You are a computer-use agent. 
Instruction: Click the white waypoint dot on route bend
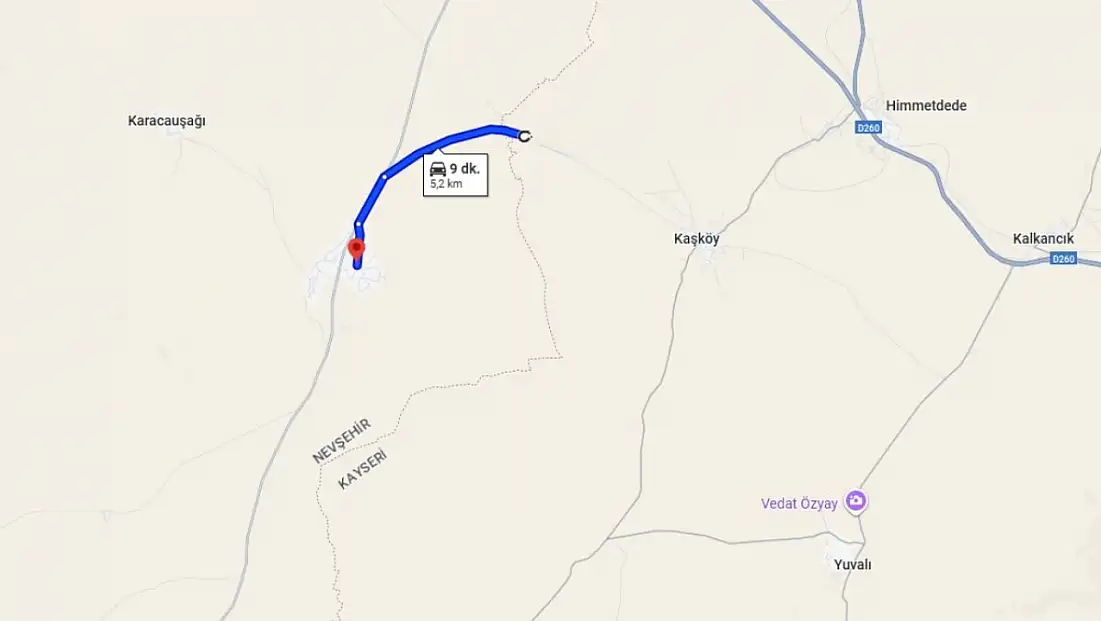[384, 177]
